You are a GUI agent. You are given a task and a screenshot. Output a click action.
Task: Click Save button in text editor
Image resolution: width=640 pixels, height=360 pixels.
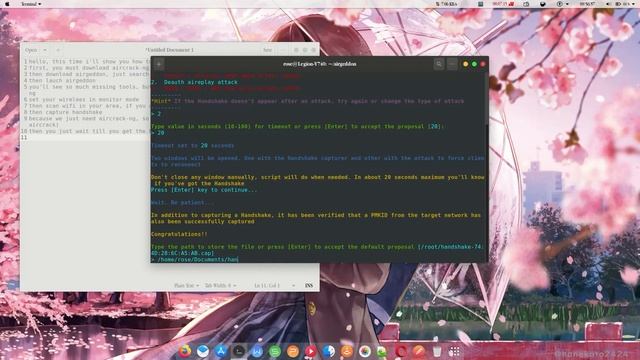pyautogui.click(x=267, y=50)
